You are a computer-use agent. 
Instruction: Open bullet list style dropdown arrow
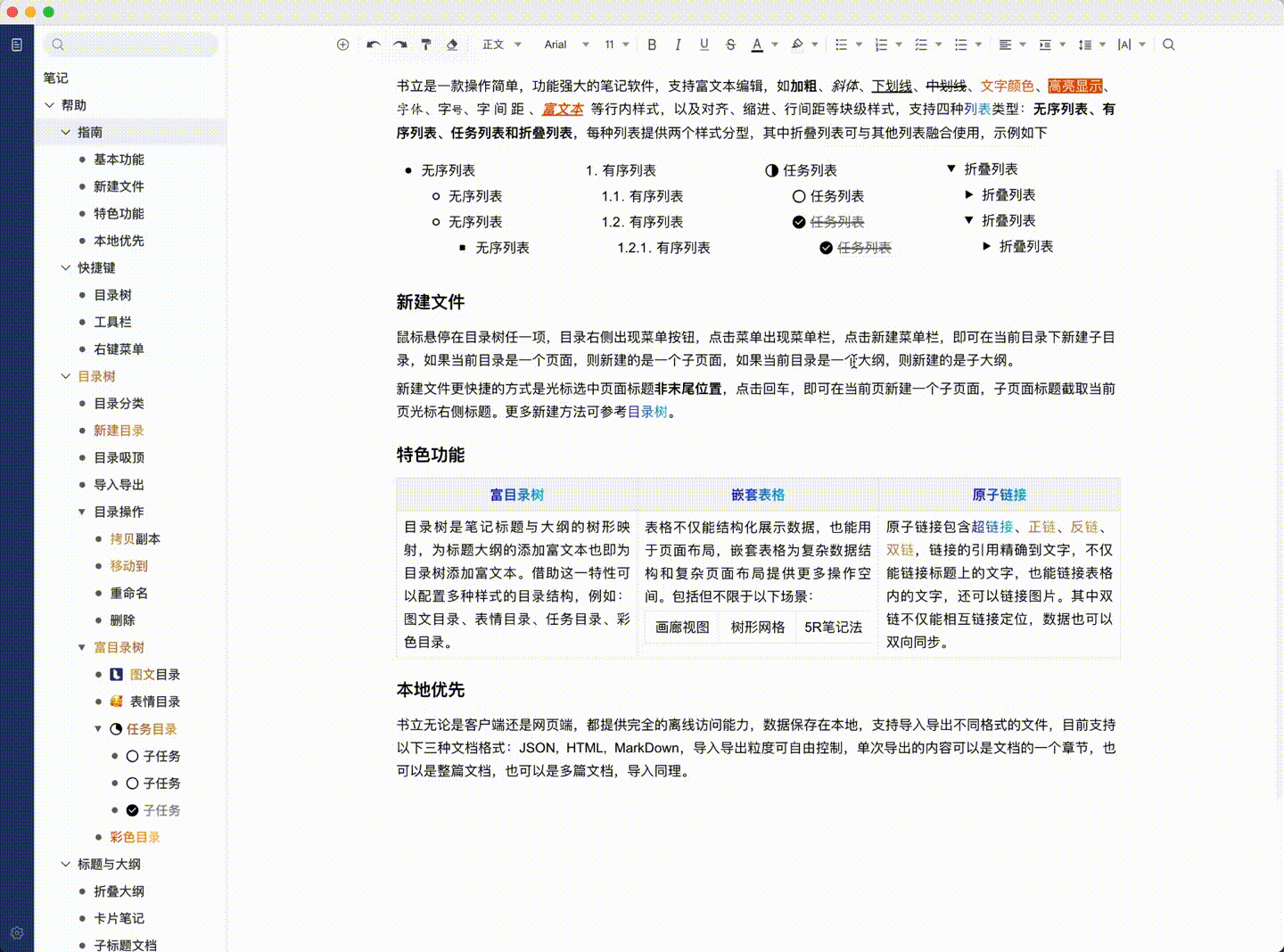tap(859, 45)
